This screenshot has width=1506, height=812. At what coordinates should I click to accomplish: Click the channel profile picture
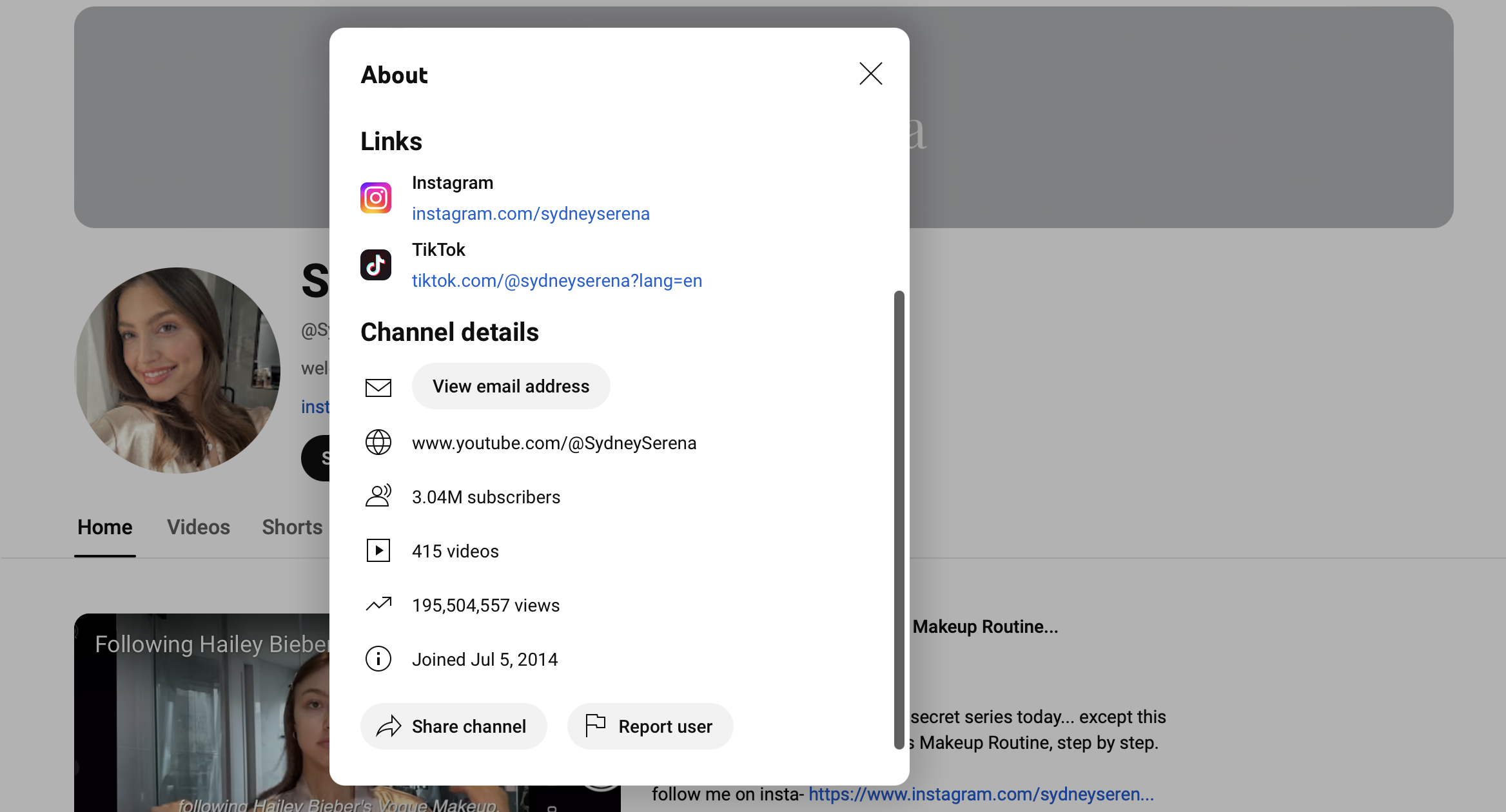click(177, 371)
